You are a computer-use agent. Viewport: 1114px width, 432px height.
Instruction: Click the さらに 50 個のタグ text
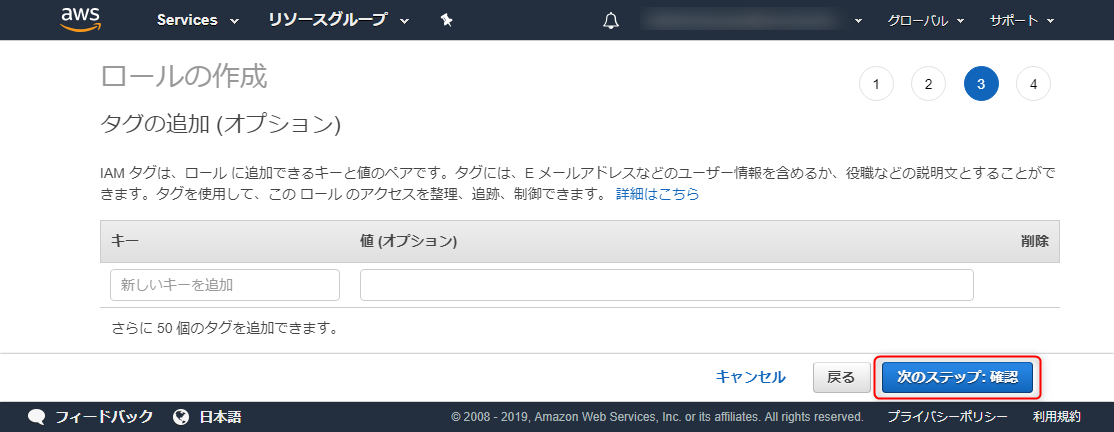[x=224, y=328]
